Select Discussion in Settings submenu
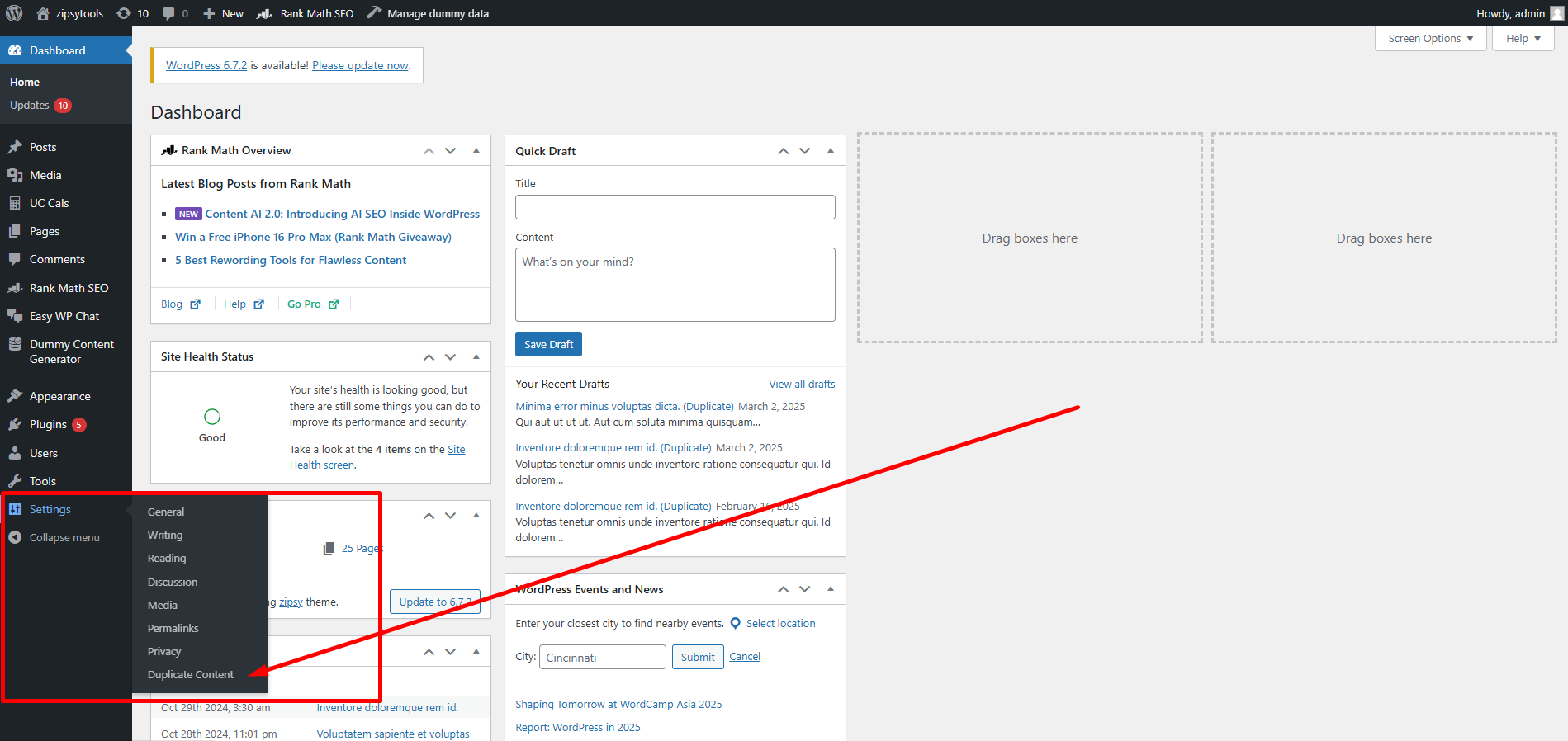This screenshot has width=1568, height=741. 173,582
